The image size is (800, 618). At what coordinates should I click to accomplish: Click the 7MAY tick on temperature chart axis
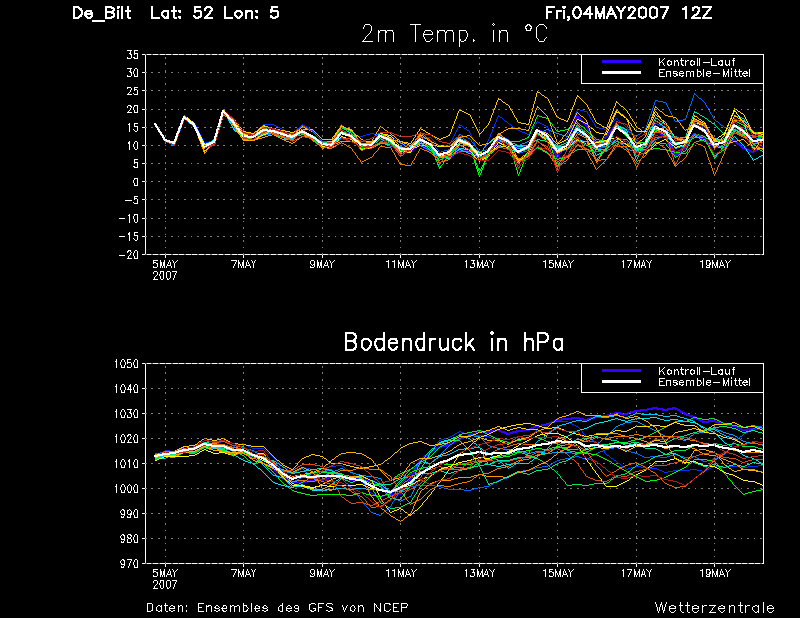point(243,264)
